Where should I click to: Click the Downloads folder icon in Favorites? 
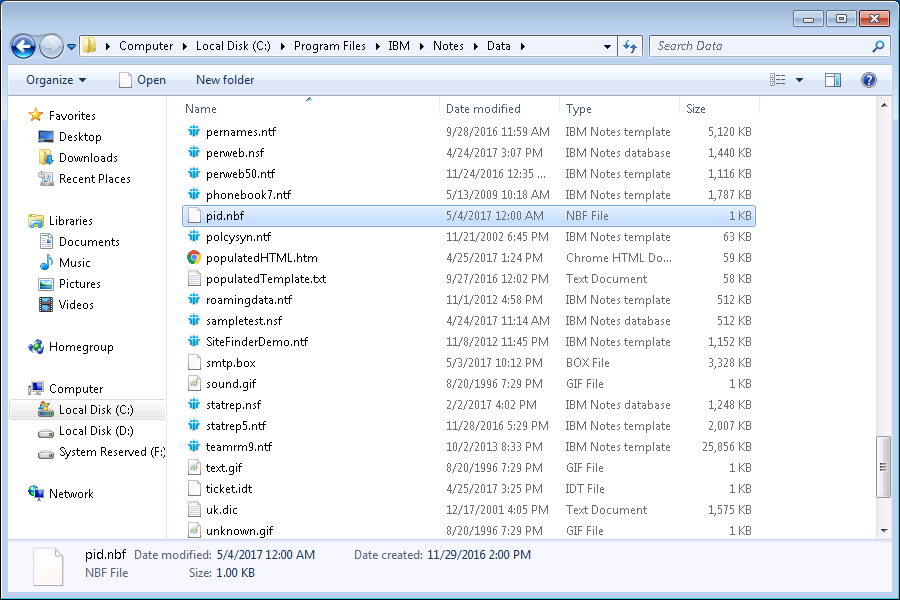(46, 158)
